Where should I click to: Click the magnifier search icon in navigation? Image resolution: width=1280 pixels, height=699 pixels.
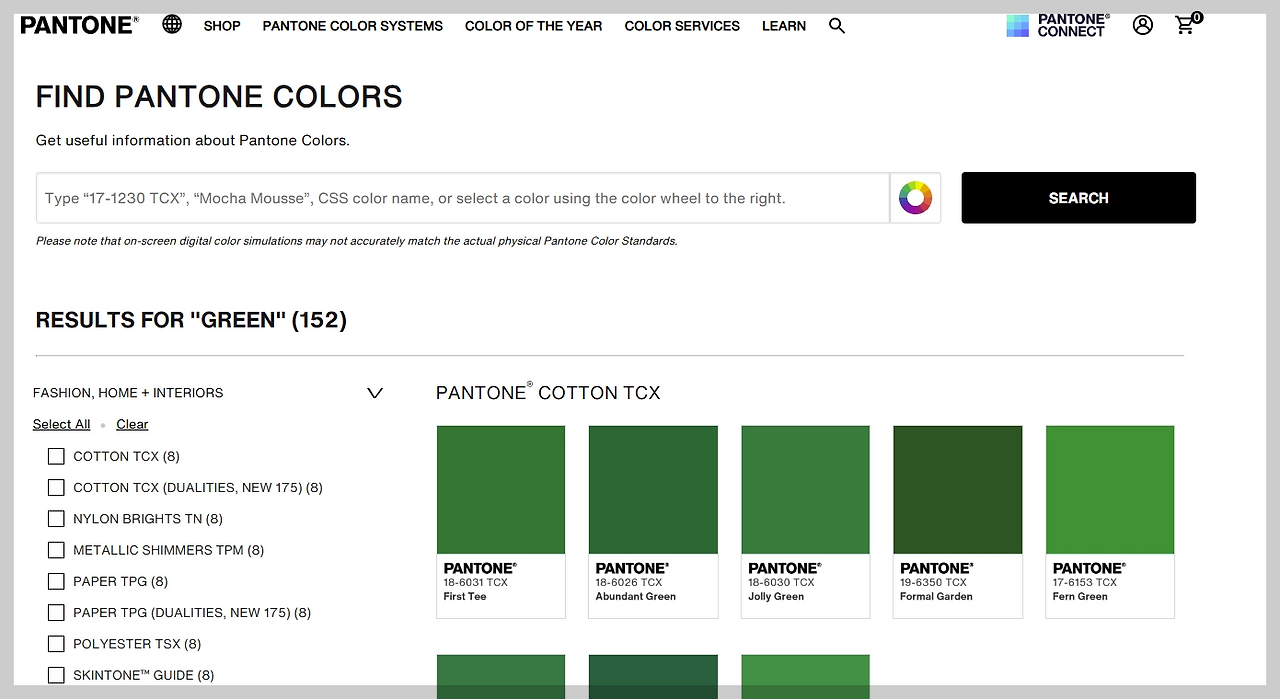click(837, 26)
